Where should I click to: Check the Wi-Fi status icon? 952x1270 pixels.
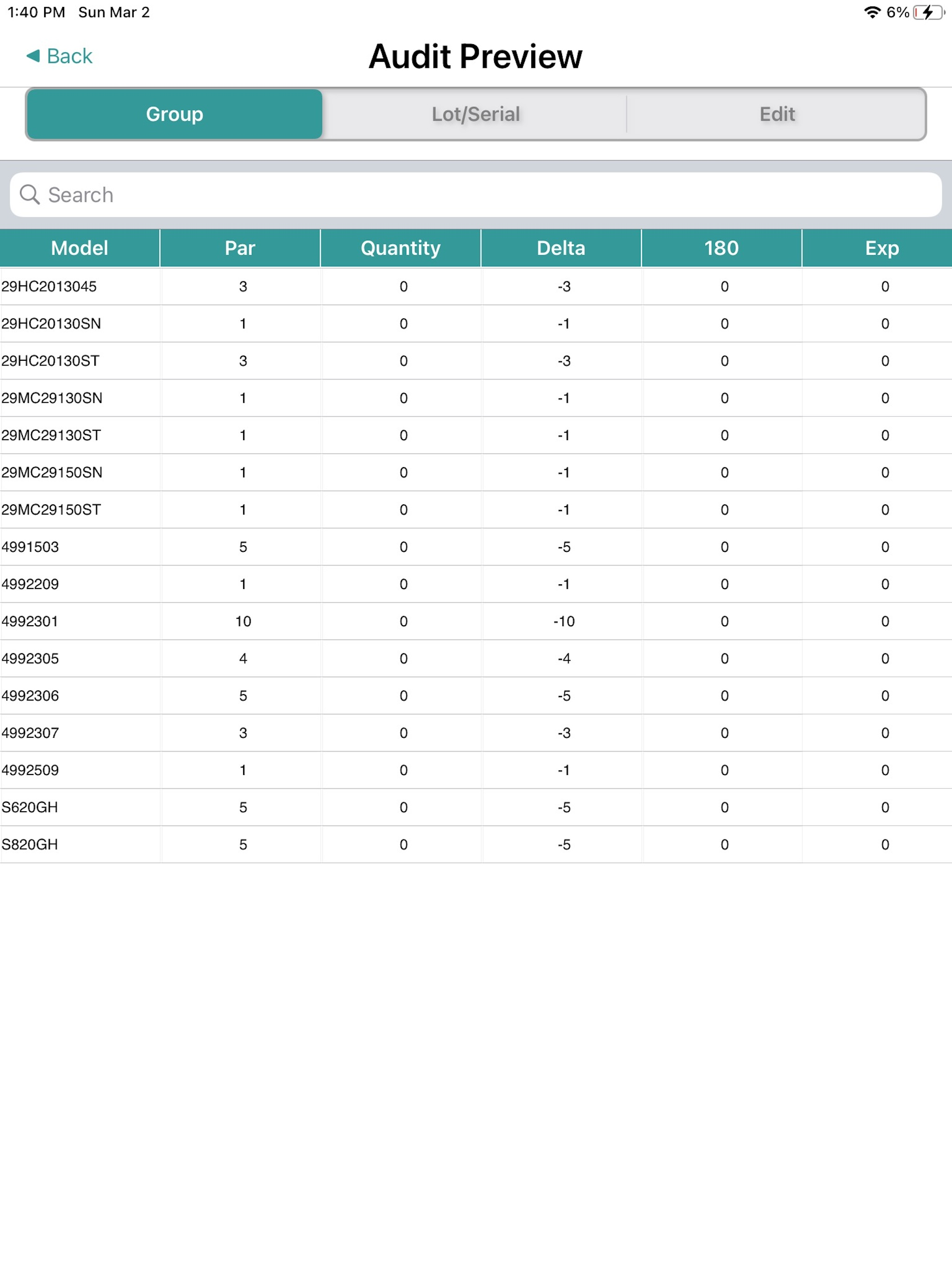pos(872,12)
